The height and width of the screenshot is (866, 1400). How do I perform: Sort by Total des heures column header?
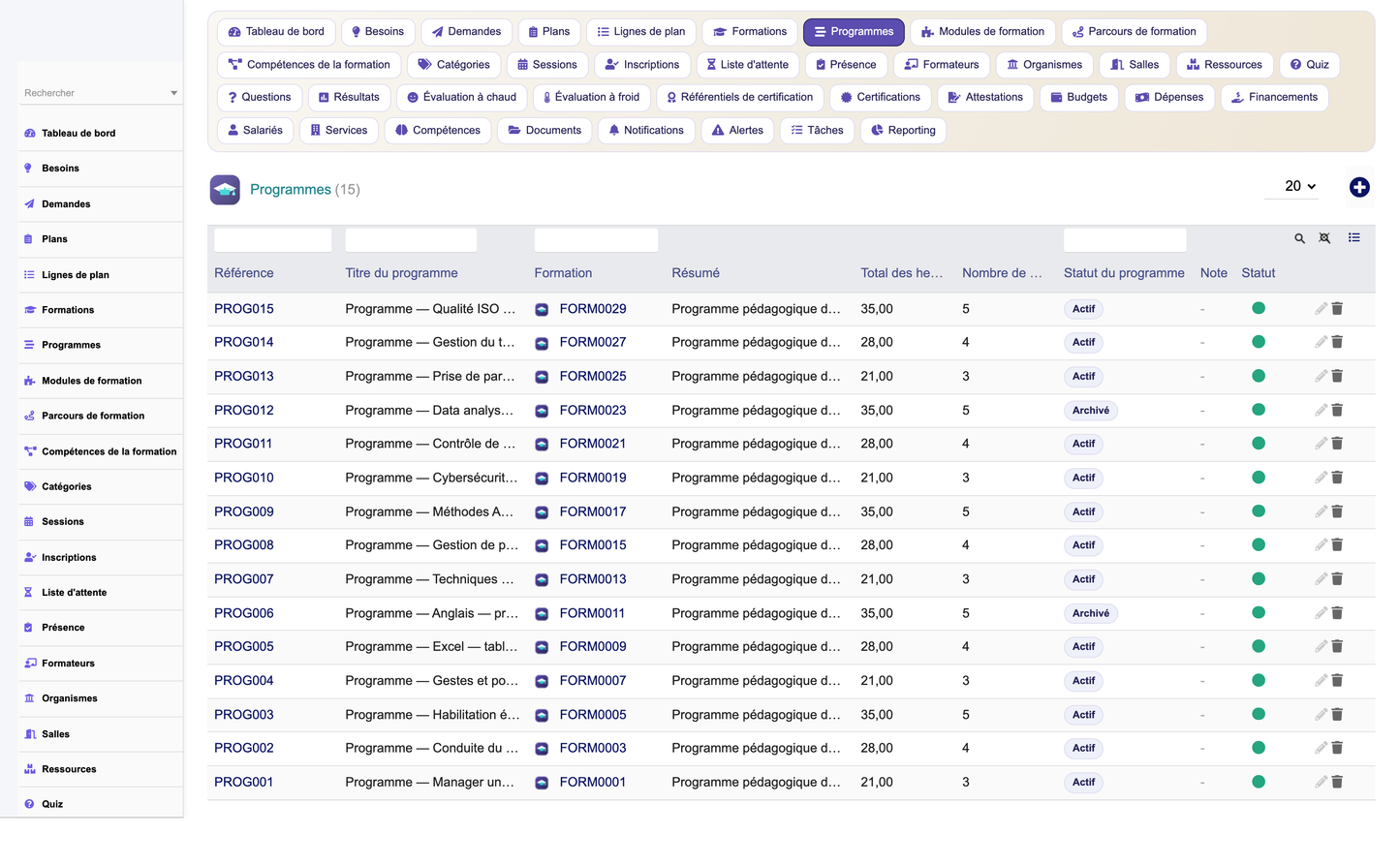click(x=902, y=273)
